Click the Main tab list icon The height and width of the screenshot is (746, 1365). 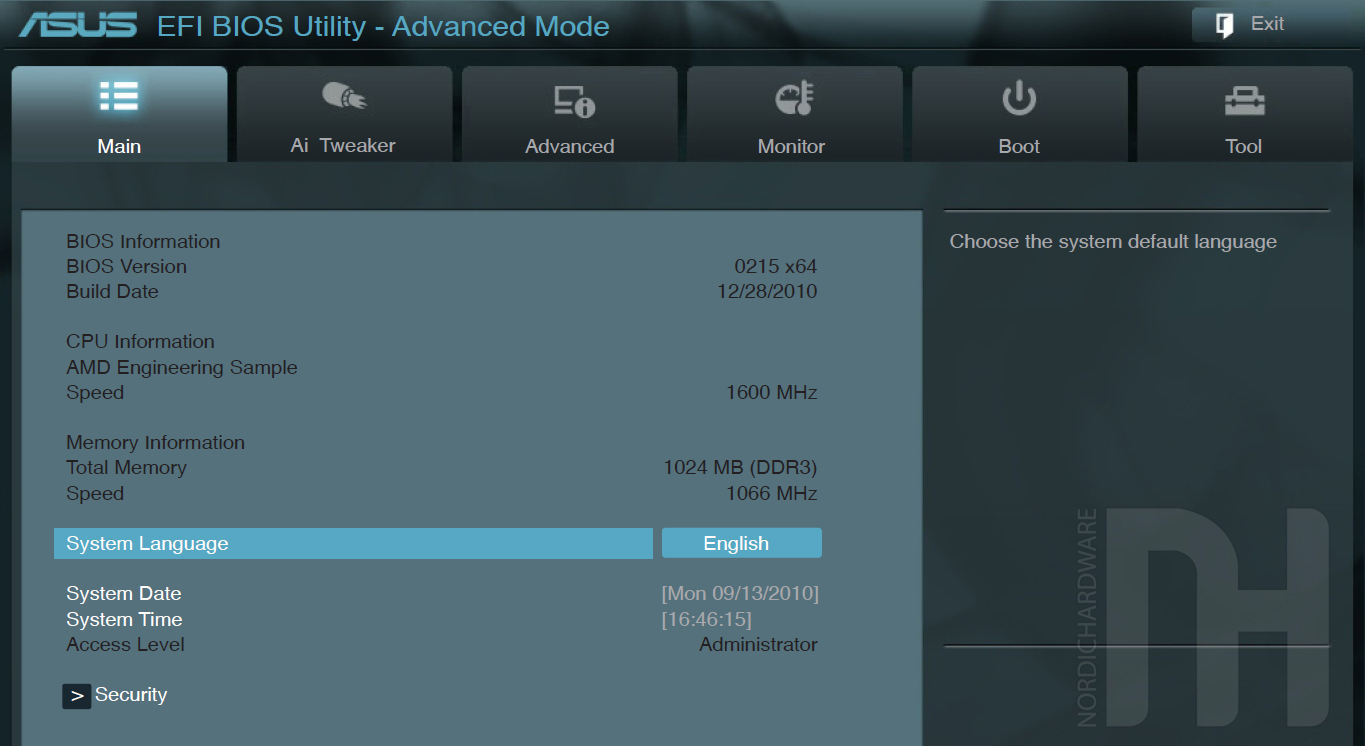119,97
